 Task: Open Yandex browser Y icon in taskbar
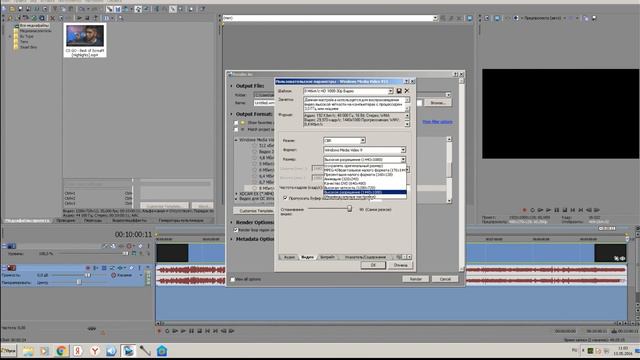[95, 351]
